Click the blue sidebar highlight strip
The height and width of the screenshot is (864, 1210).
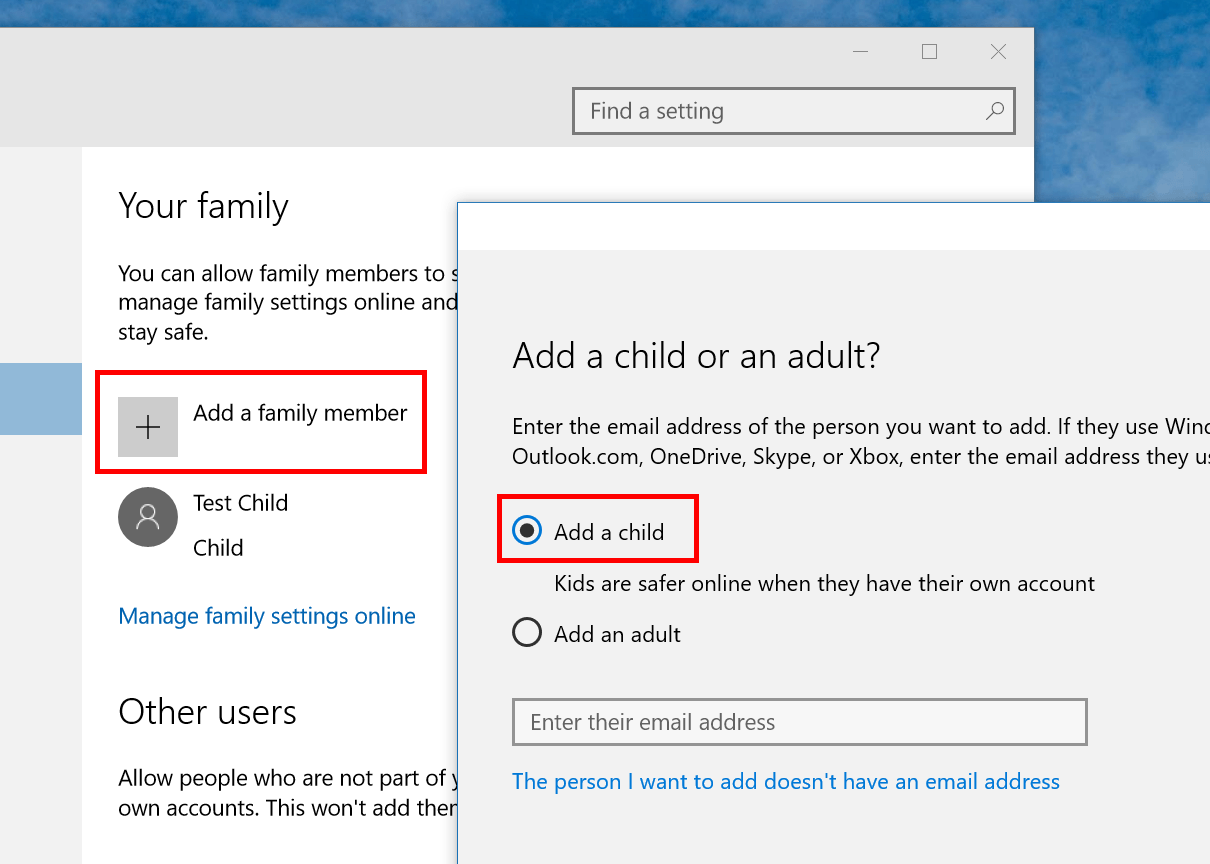pyautogui.click(x=40, y=399)
